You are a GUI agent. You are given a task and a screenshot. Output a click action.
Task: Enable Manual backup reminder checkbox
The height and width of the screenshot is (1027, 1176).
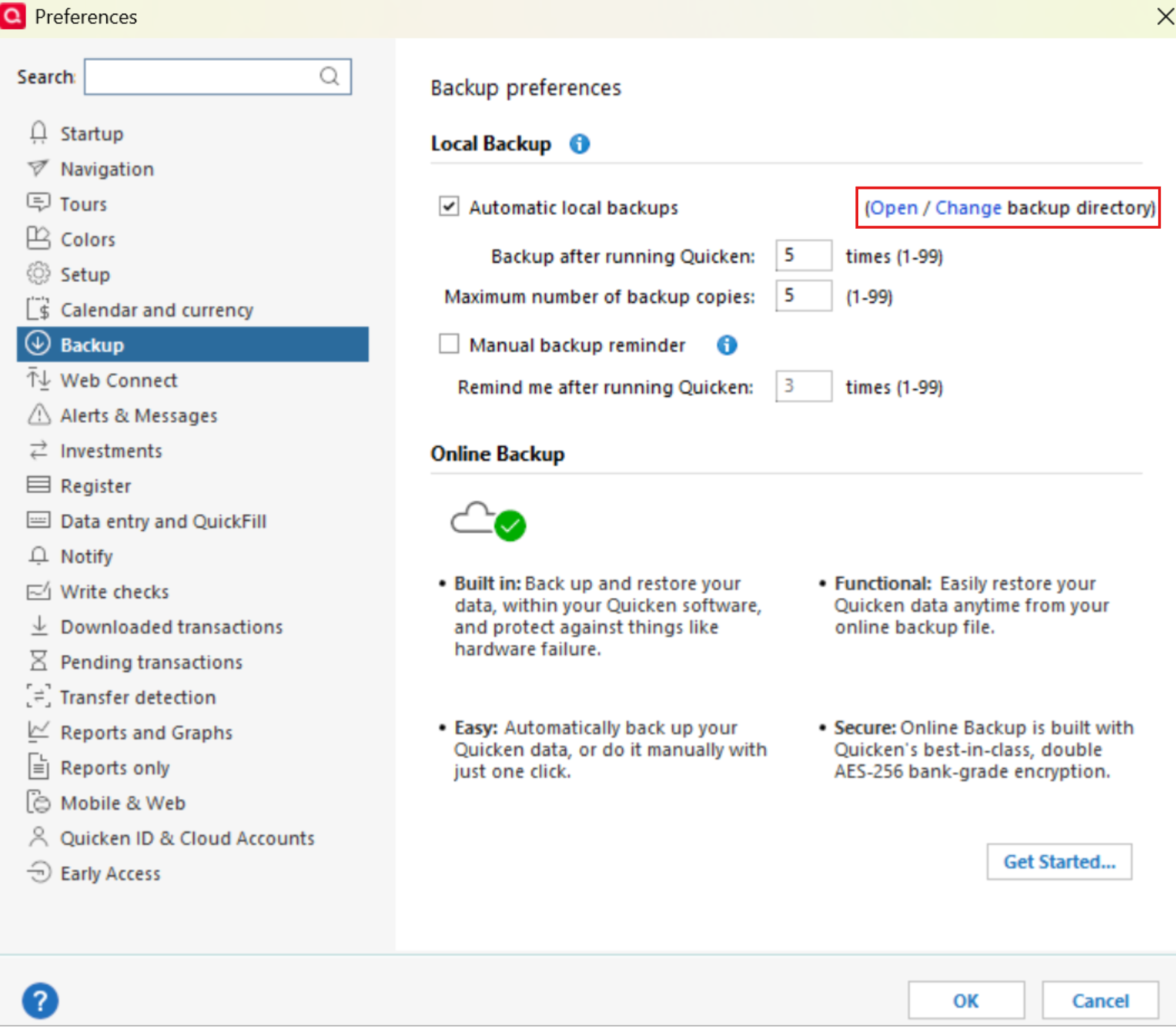coord(449,343)
